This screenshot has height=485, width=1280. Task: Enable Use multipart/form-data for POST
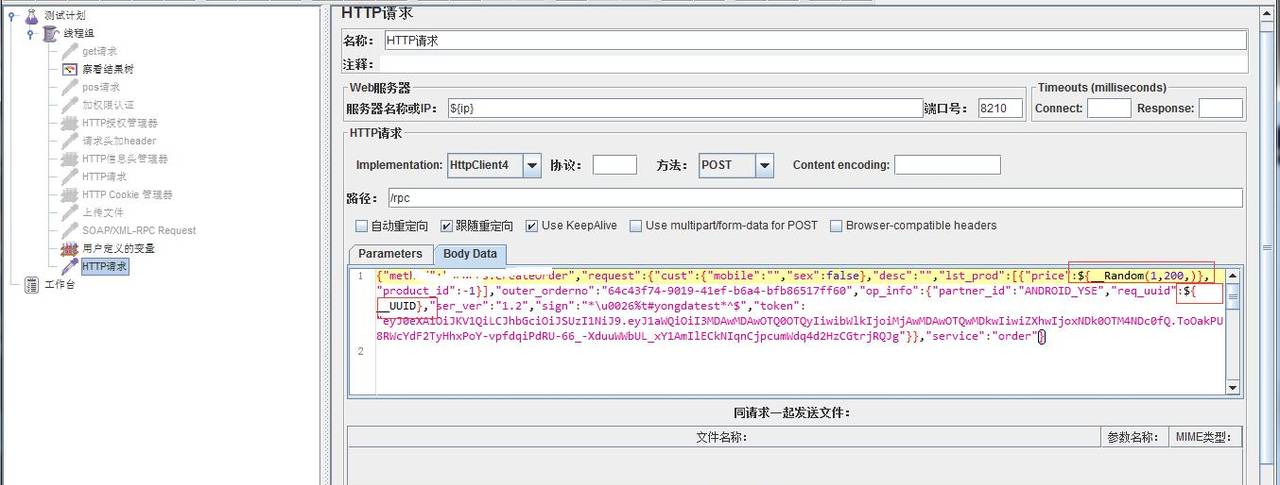[636, 226]
